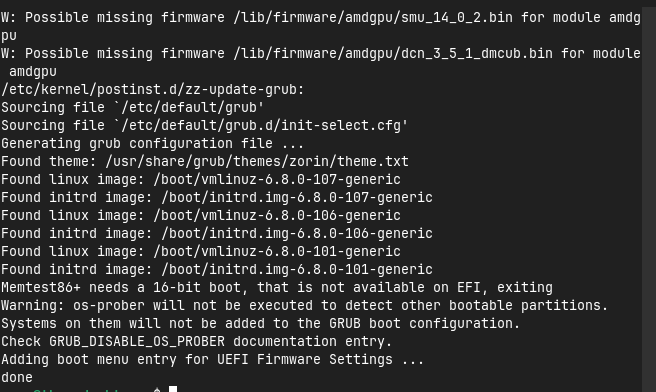Click 'Generating grub configuration file' line

(x=152, y=143)
